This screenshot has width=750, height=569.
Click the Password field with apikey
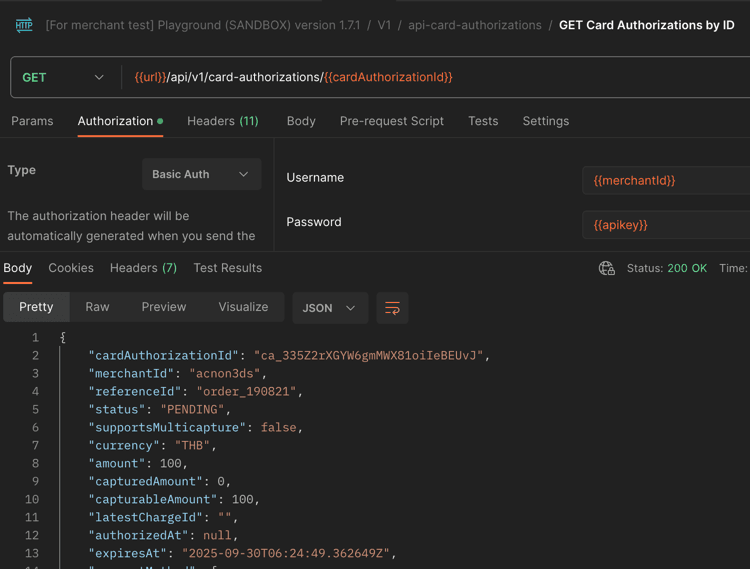pyautogui.click(x=665, y=225)
